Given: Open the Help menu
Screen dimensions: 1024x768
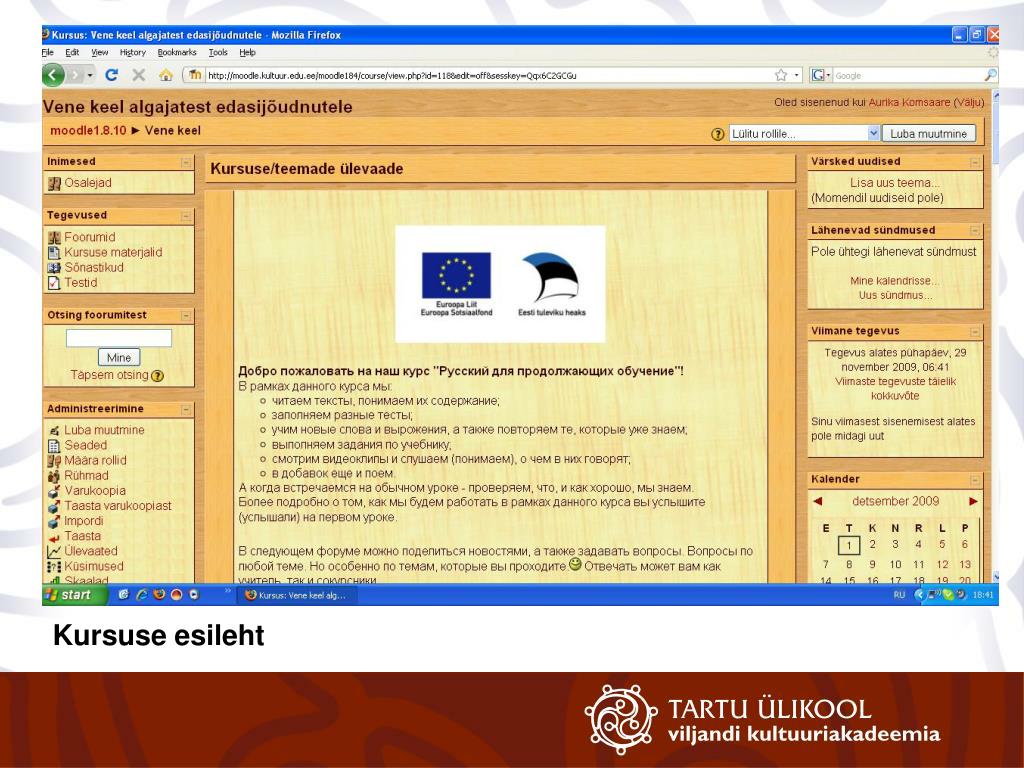Looking at the screenshot, I should (x=248, y=52).
